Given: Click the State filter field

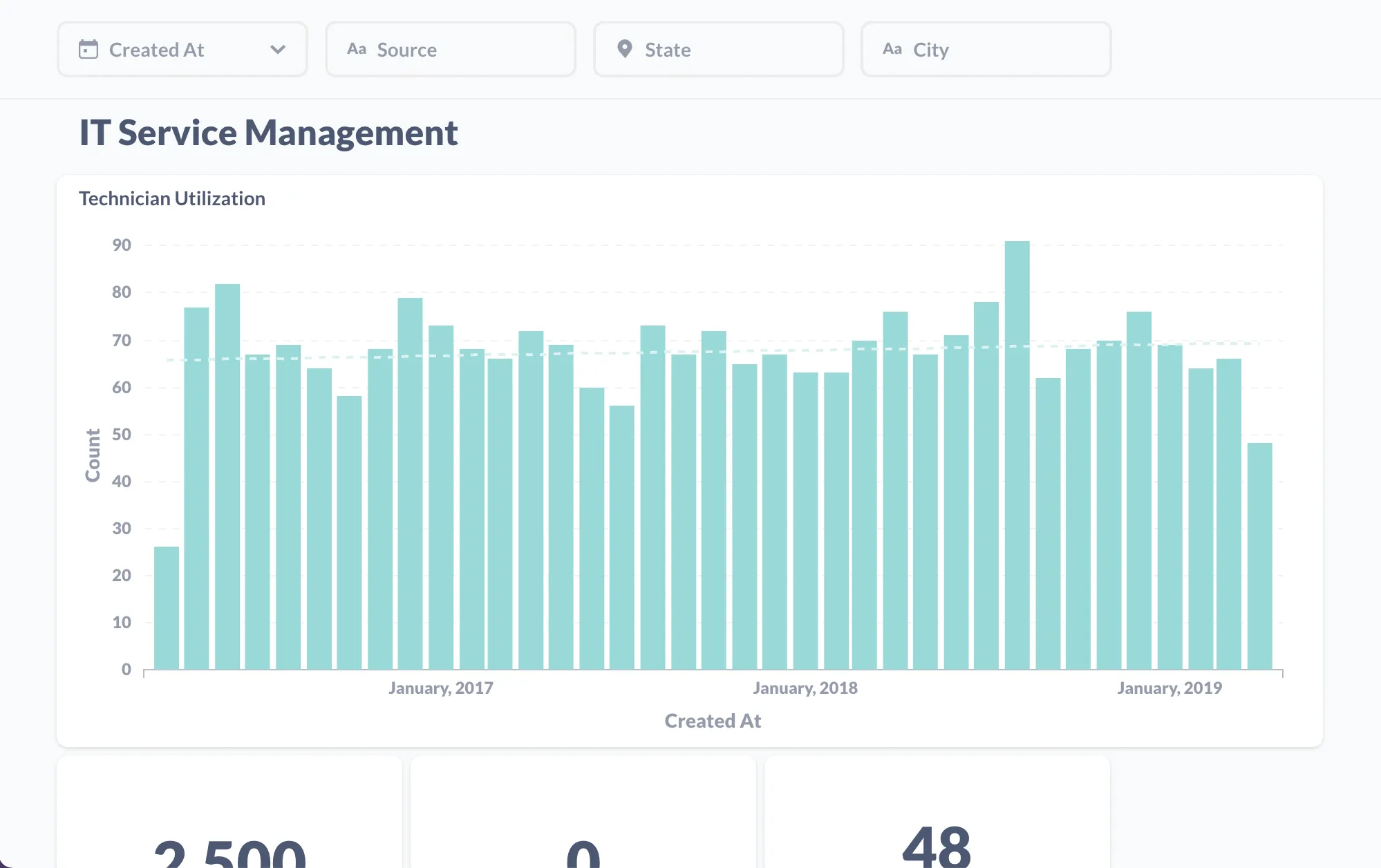Looking at the screenshot, I should 719,49.
